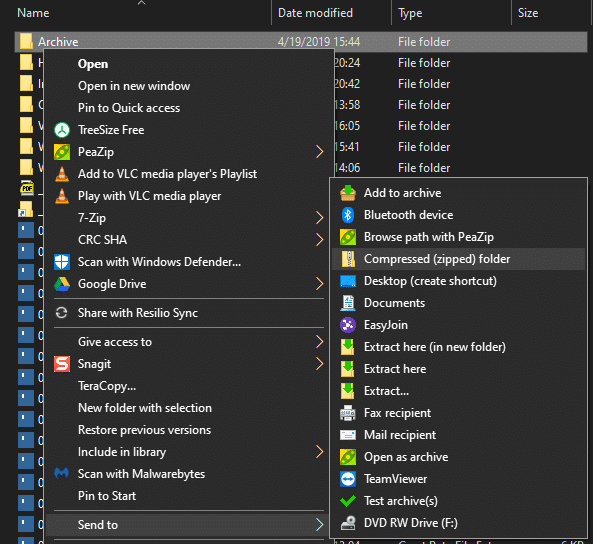Image resolution: width=593 pixels, height=544 pixels.
Task: Choose Pin to Quick access
Action: pos(129,108)
